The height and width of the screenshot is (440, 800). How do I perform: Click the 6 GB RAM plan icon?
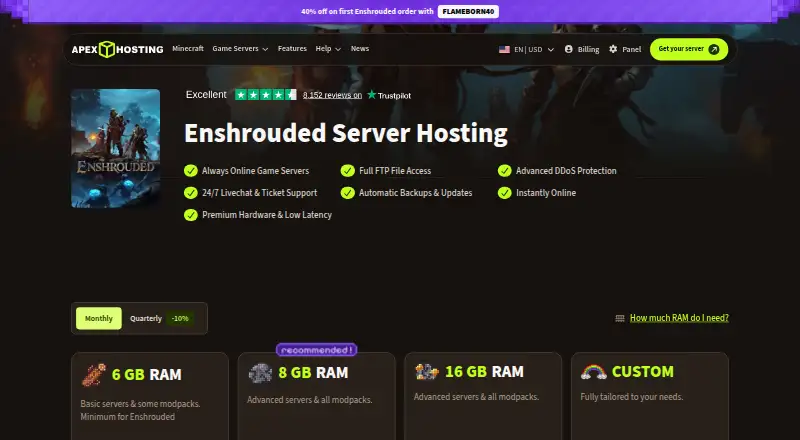[x=94, y=375]
